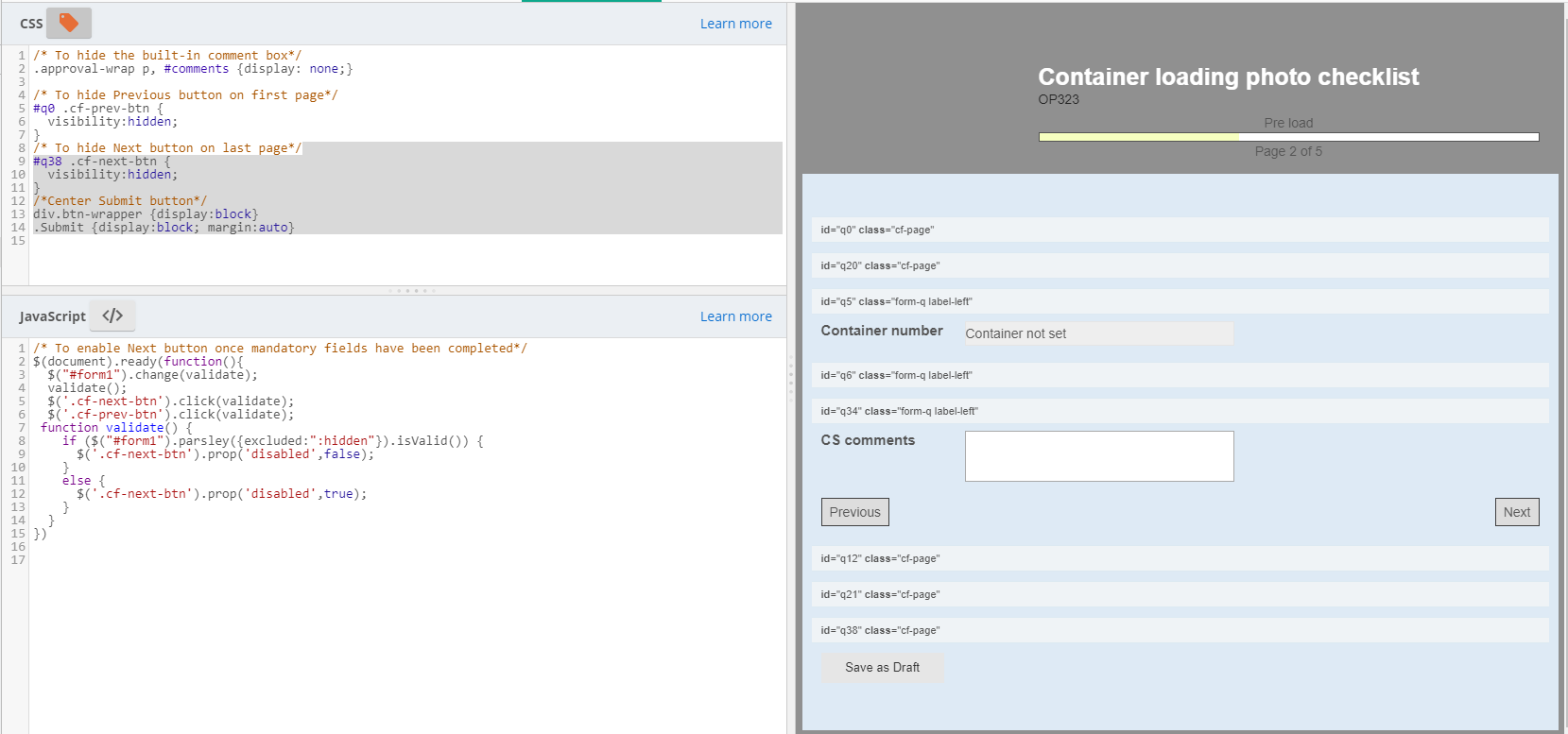Click the Pre load page progress bar
The height and width of the screenshot is (734, 1568).
(x=1288, y=137)
